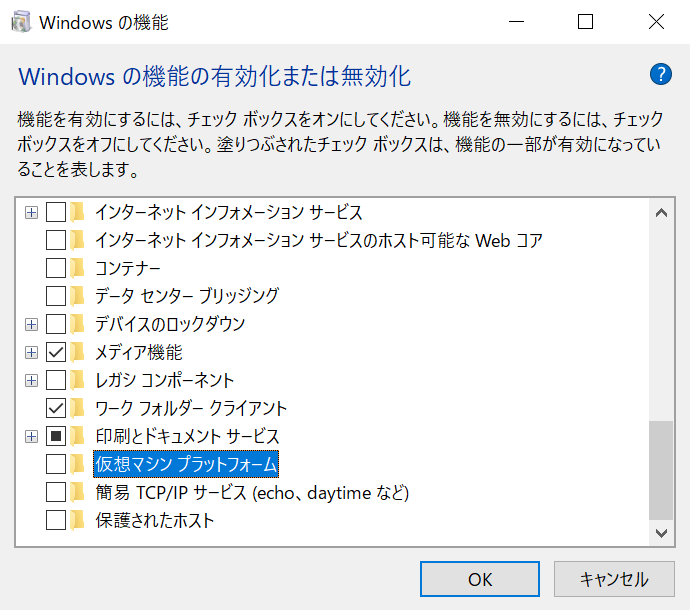The image size is (690, 610).
Task: Click the scrollbar up arrow
Action: [x=661, y=213]
